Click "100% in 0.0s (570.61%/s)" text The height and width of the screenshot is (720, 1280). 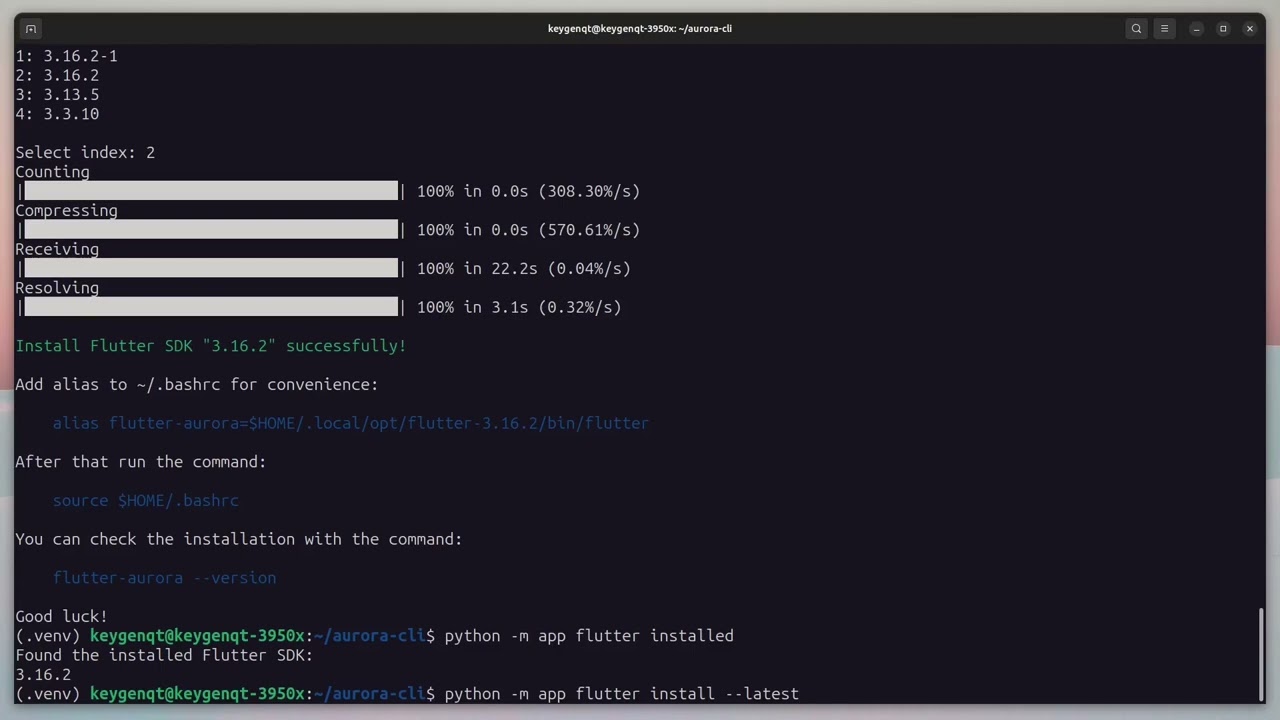pos(528,230)
